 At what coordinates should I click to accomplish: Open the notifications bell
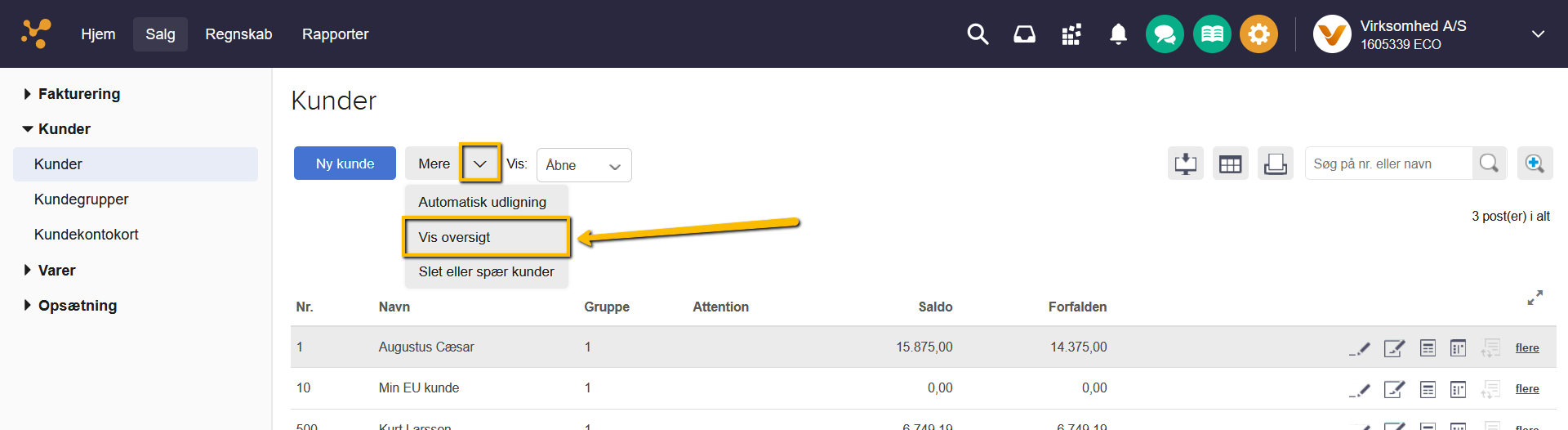1118,34
